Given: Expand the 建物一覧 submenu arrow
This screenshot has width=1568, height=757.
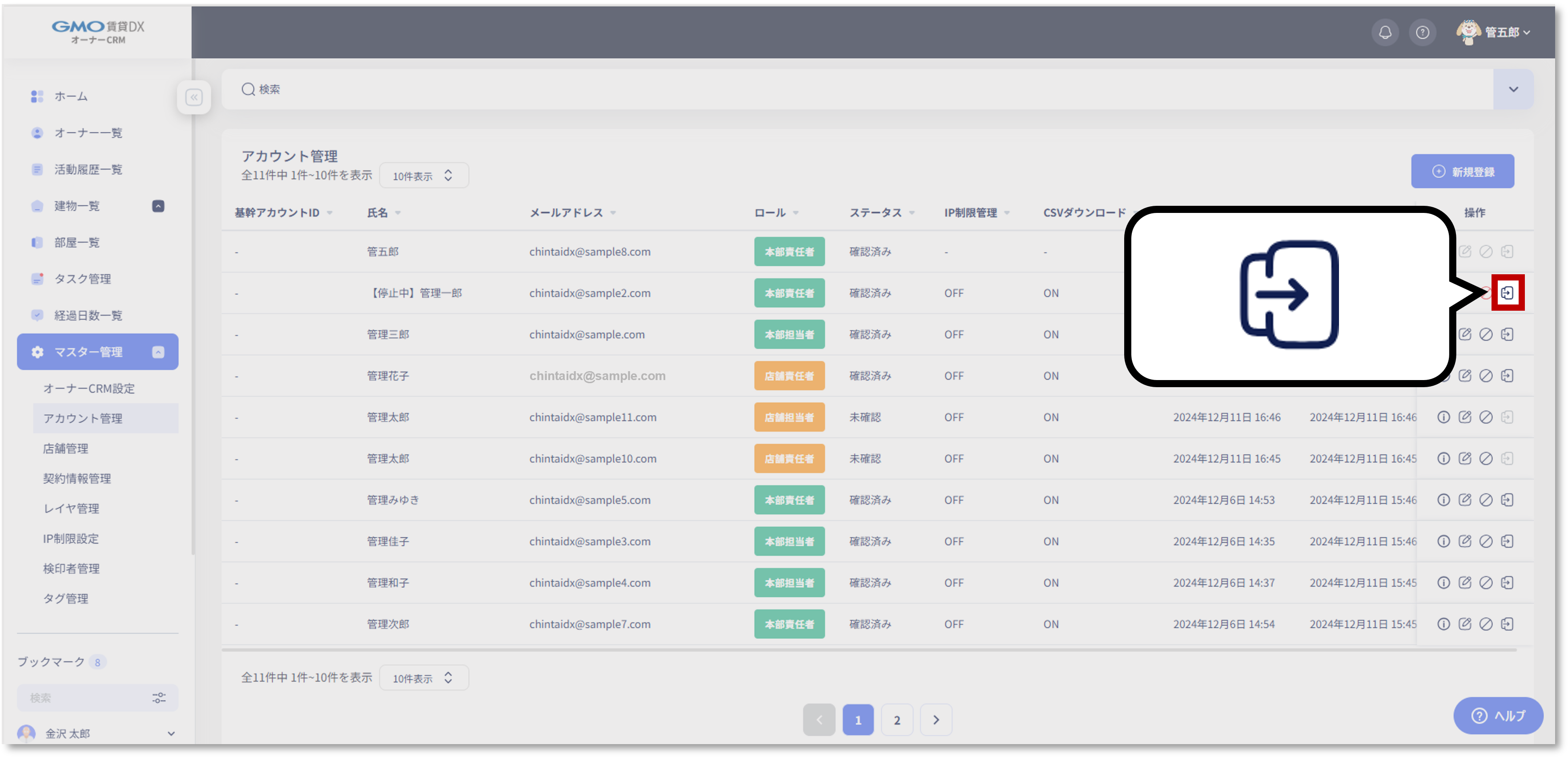Looking at the screenshot, I should 158,206.
